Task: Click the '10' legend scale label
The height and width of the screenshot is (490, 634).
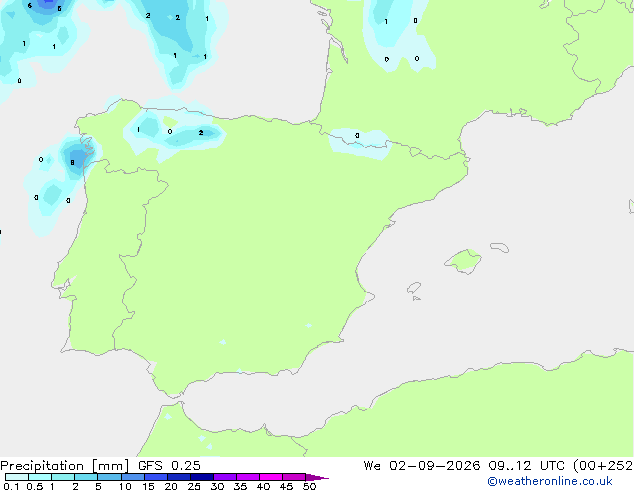Action: click(125, 486)
